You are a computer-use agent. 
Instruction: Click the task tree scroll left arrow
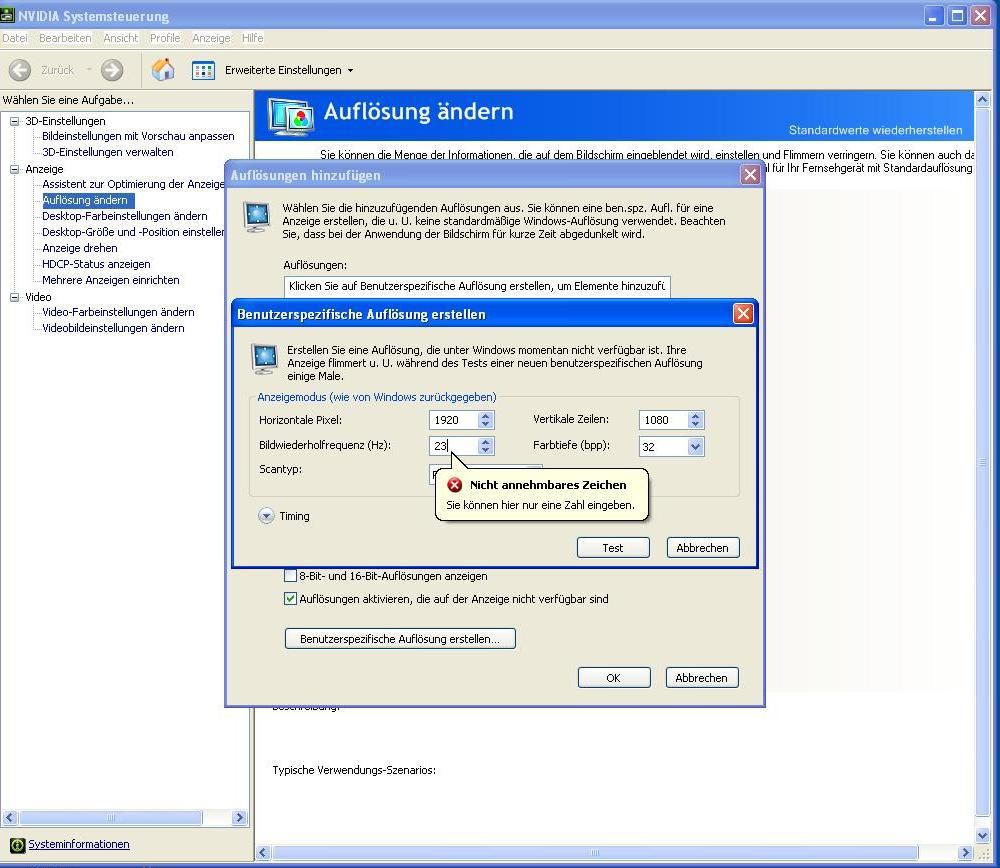10,818
